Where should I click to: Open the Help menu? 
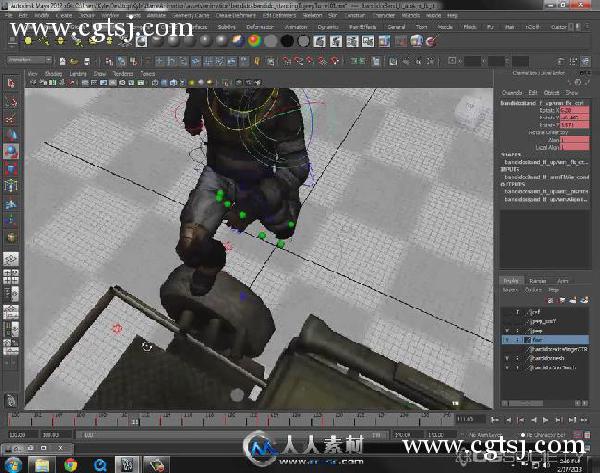(452, 16)
